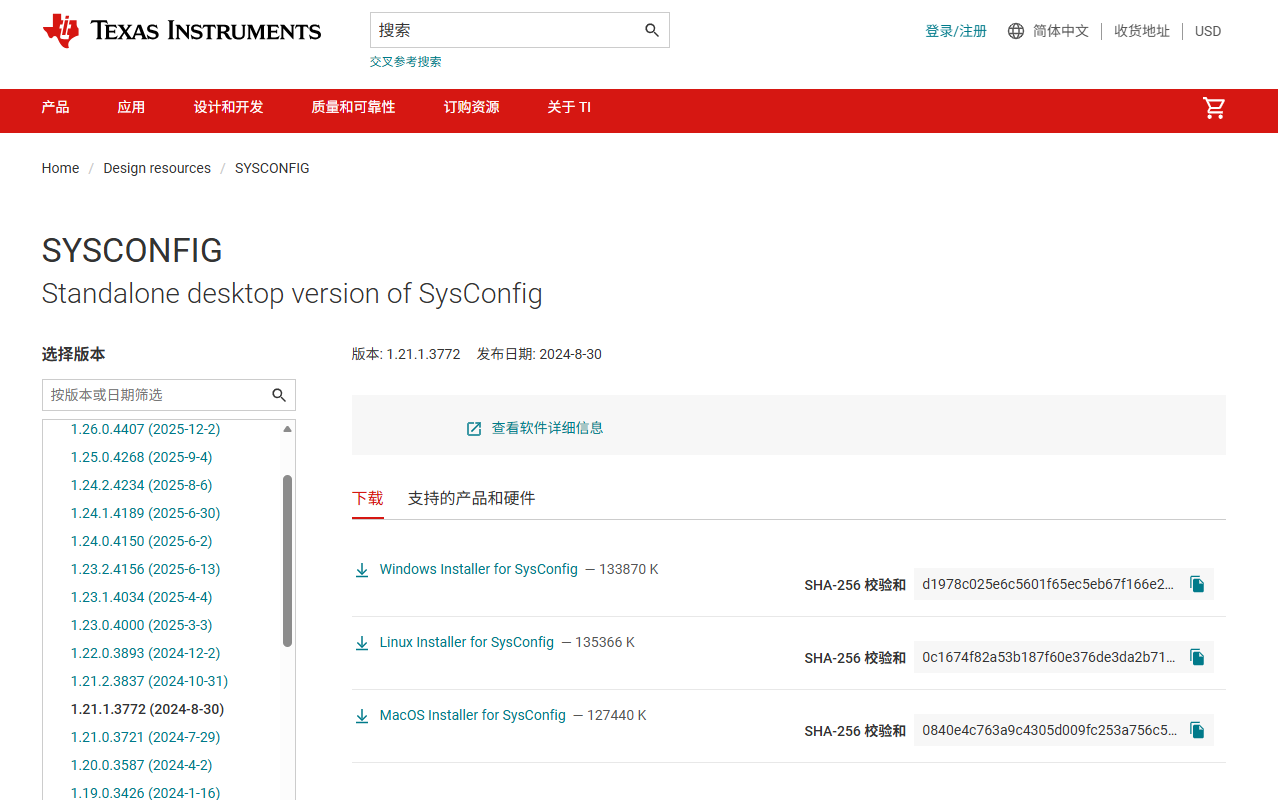Select version 1.24.1.4189 (2025-6-30)
This screenshot has height=800, width=1278.
[145, 513]
